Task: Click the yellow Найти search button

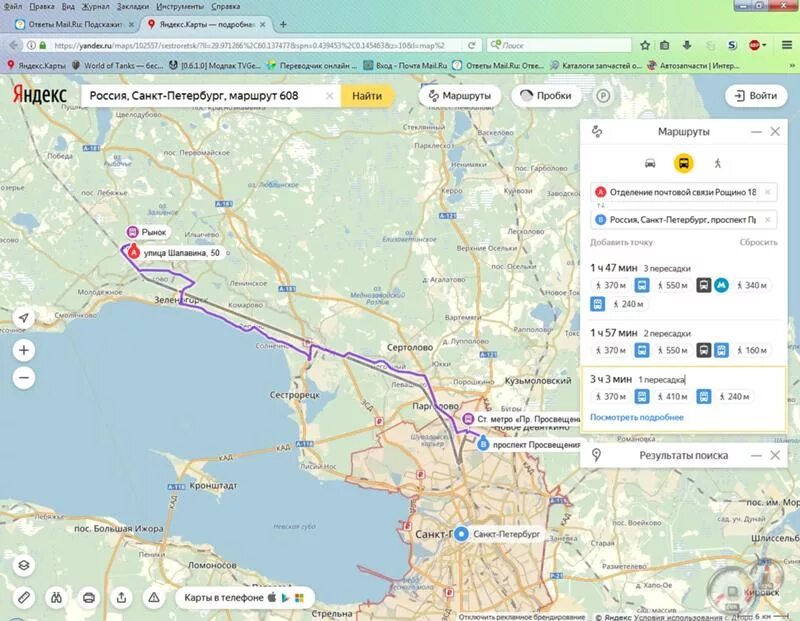Action: 367,95
